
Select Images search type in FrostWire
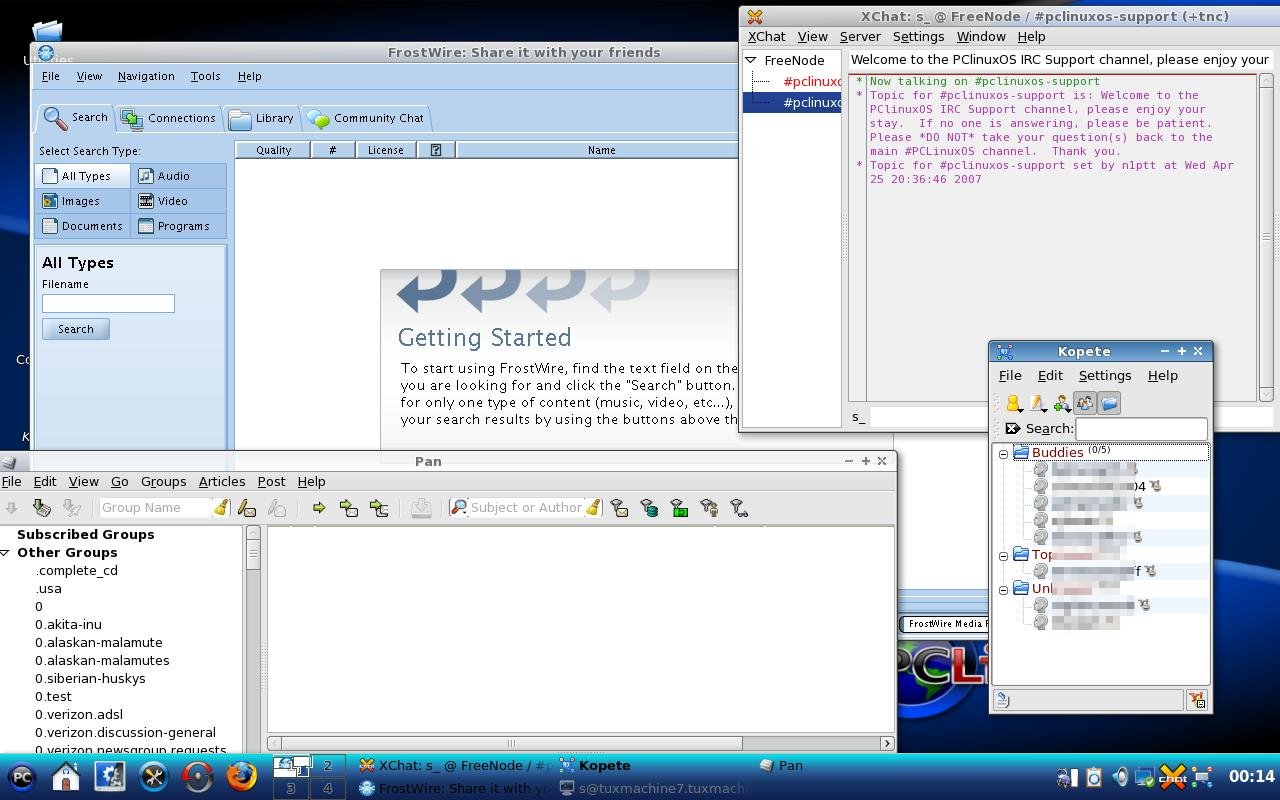[83, 201]
